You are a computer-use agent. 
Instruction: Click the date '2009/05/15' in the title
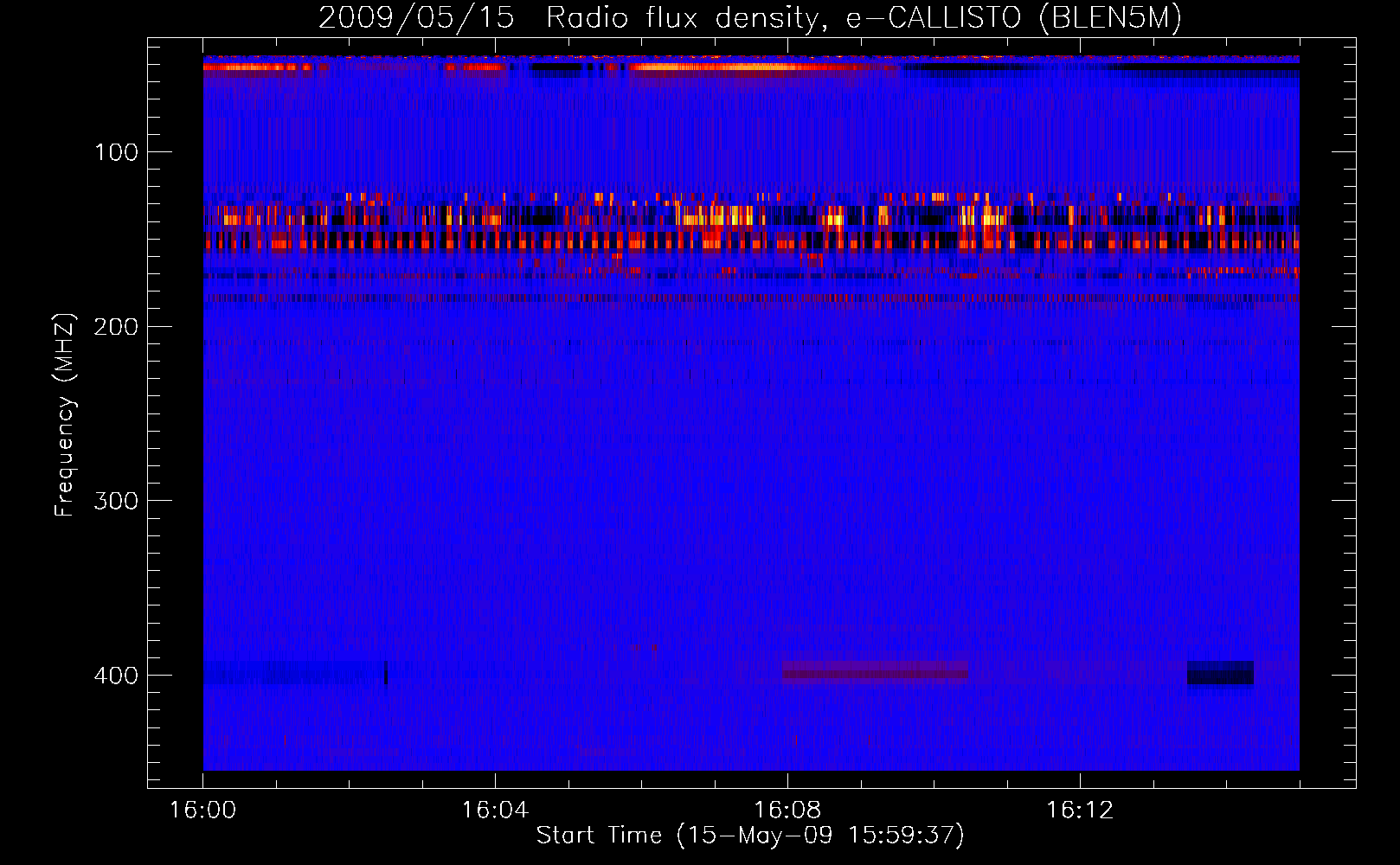[x=417, y=17]
